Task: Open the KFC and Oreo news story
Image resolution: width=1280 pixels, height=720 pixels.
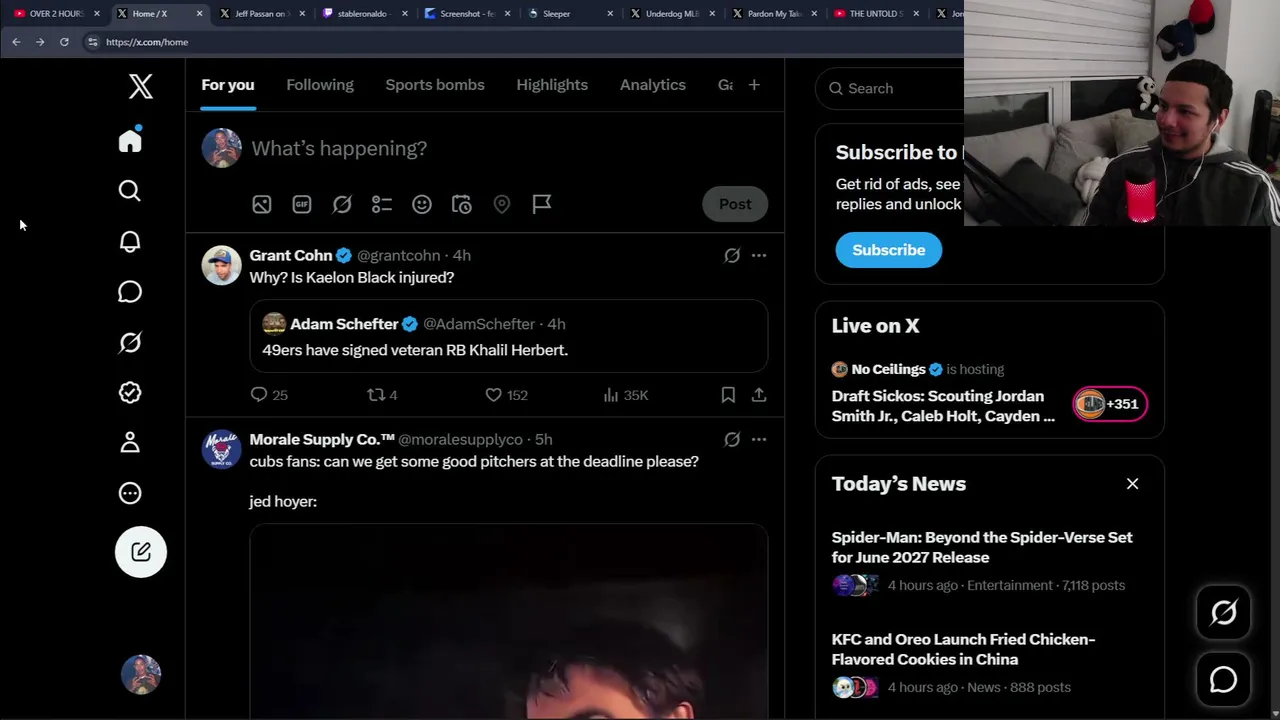Action: (963, 649)
